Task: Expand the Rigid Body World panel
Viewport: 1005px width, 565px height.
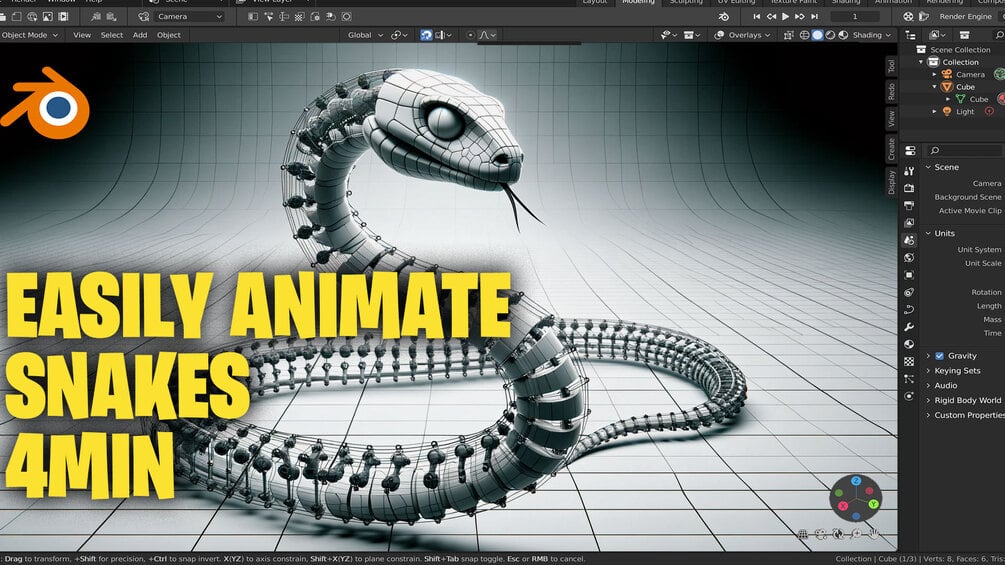Action: (x=928, y=400)
